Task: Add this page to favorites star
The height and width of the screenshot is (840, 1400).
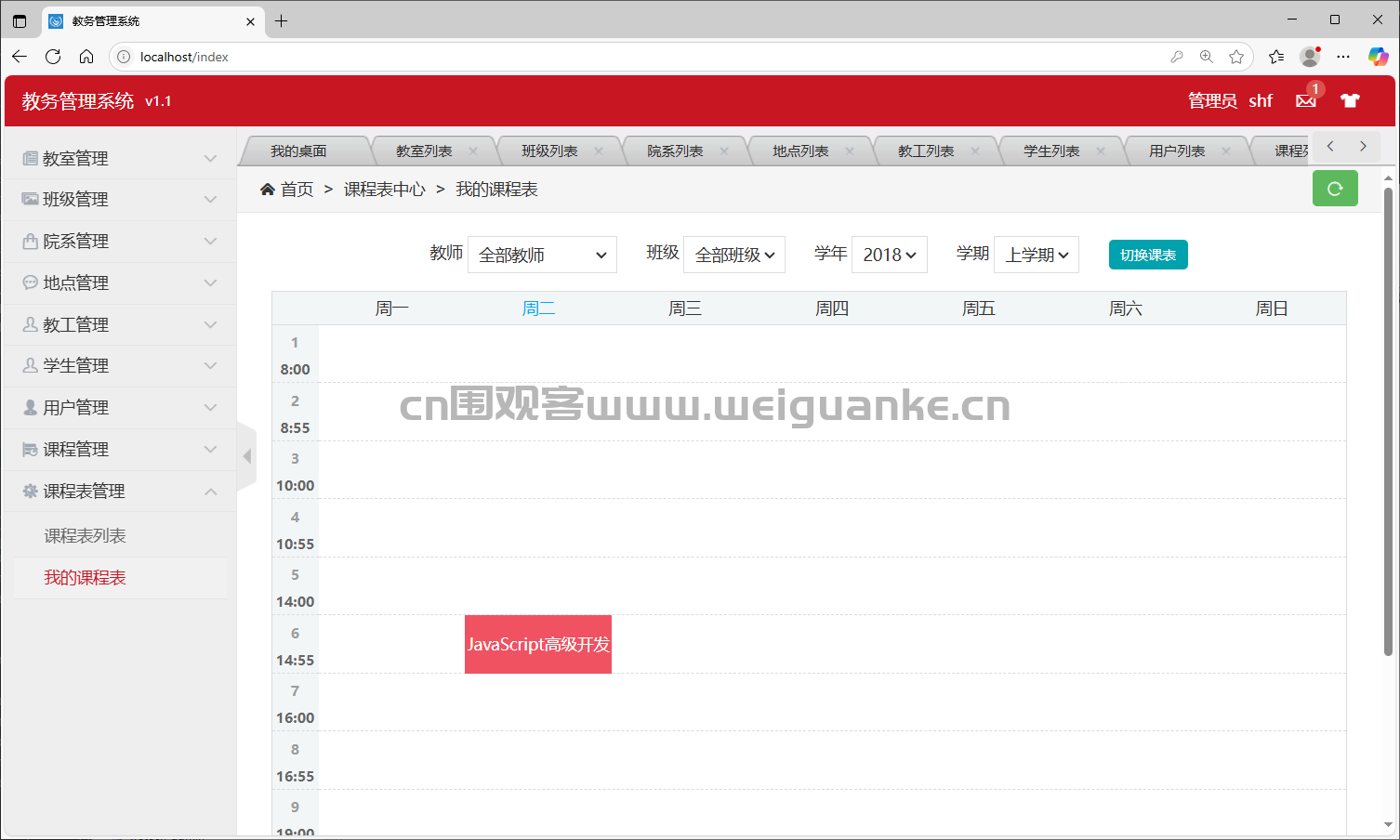Action: pyautogui.click(x=1236, y=57)
